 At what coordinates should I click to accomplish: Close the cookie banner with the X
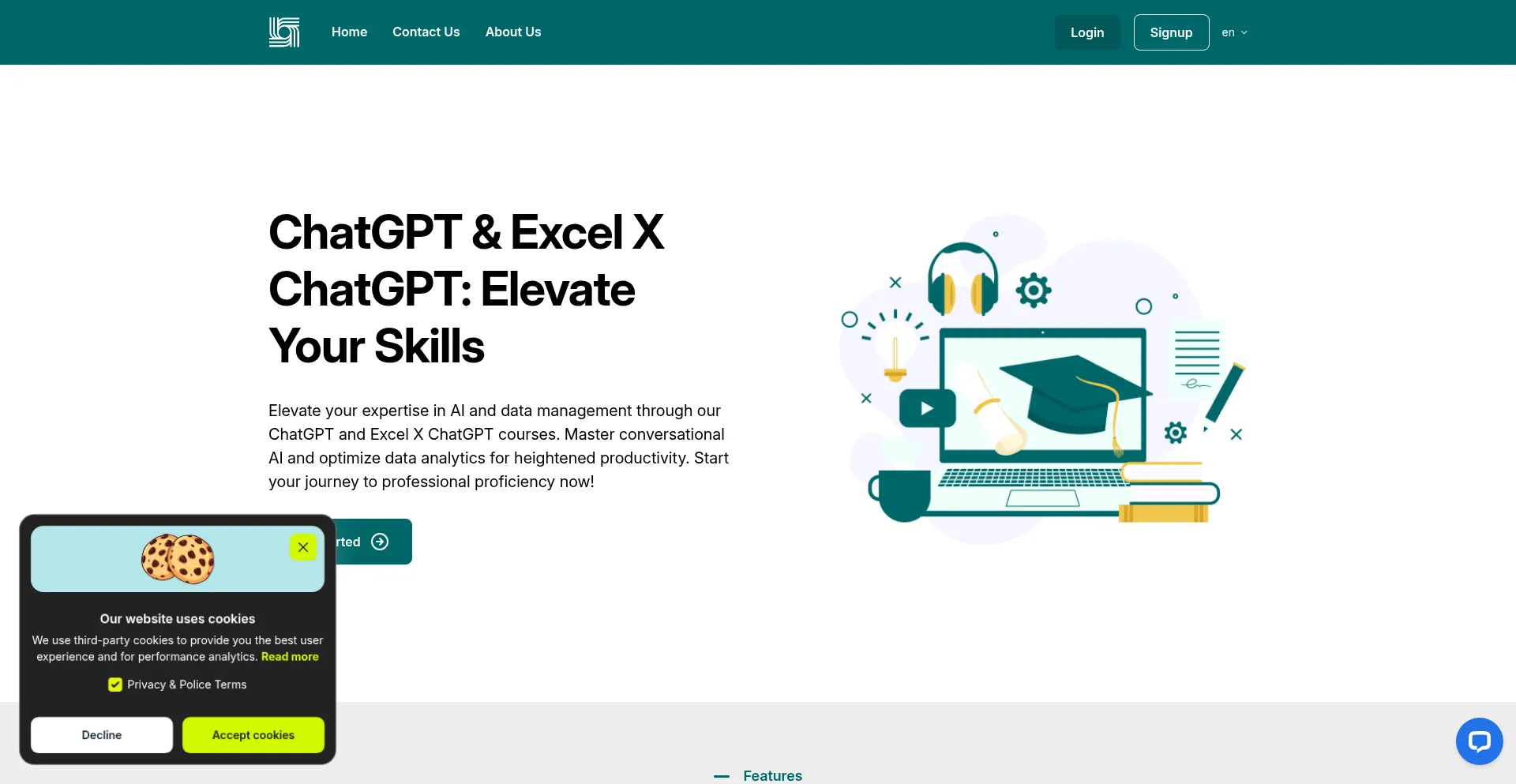tap(303, 547)
